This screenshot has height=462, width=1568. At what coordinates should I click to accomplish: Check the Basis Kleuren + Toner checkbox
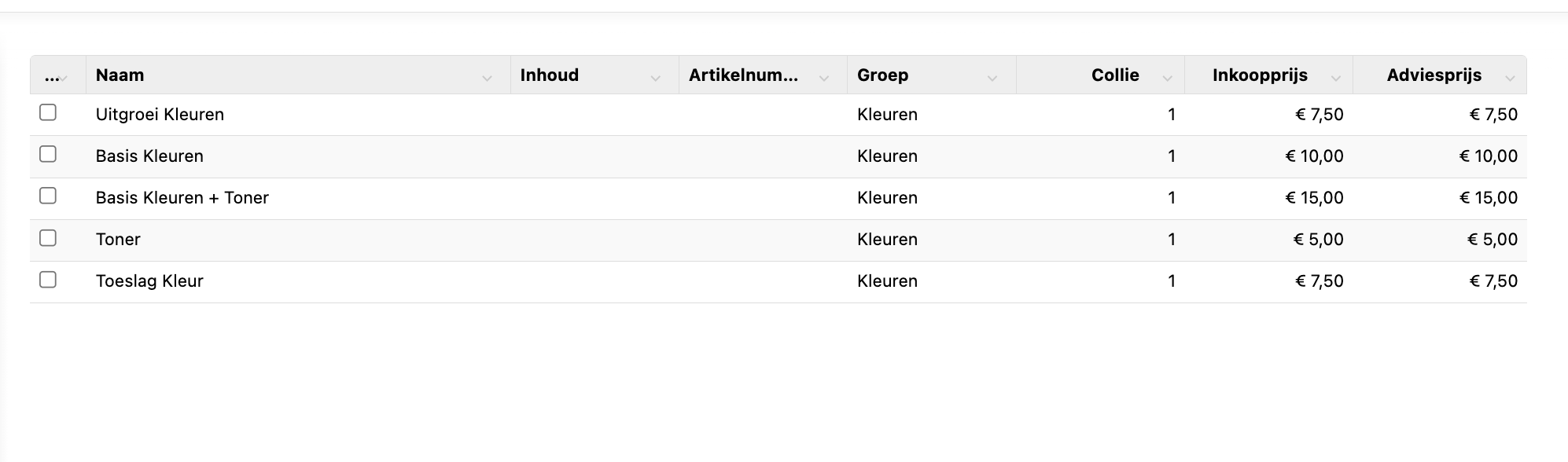click(48, 196)
